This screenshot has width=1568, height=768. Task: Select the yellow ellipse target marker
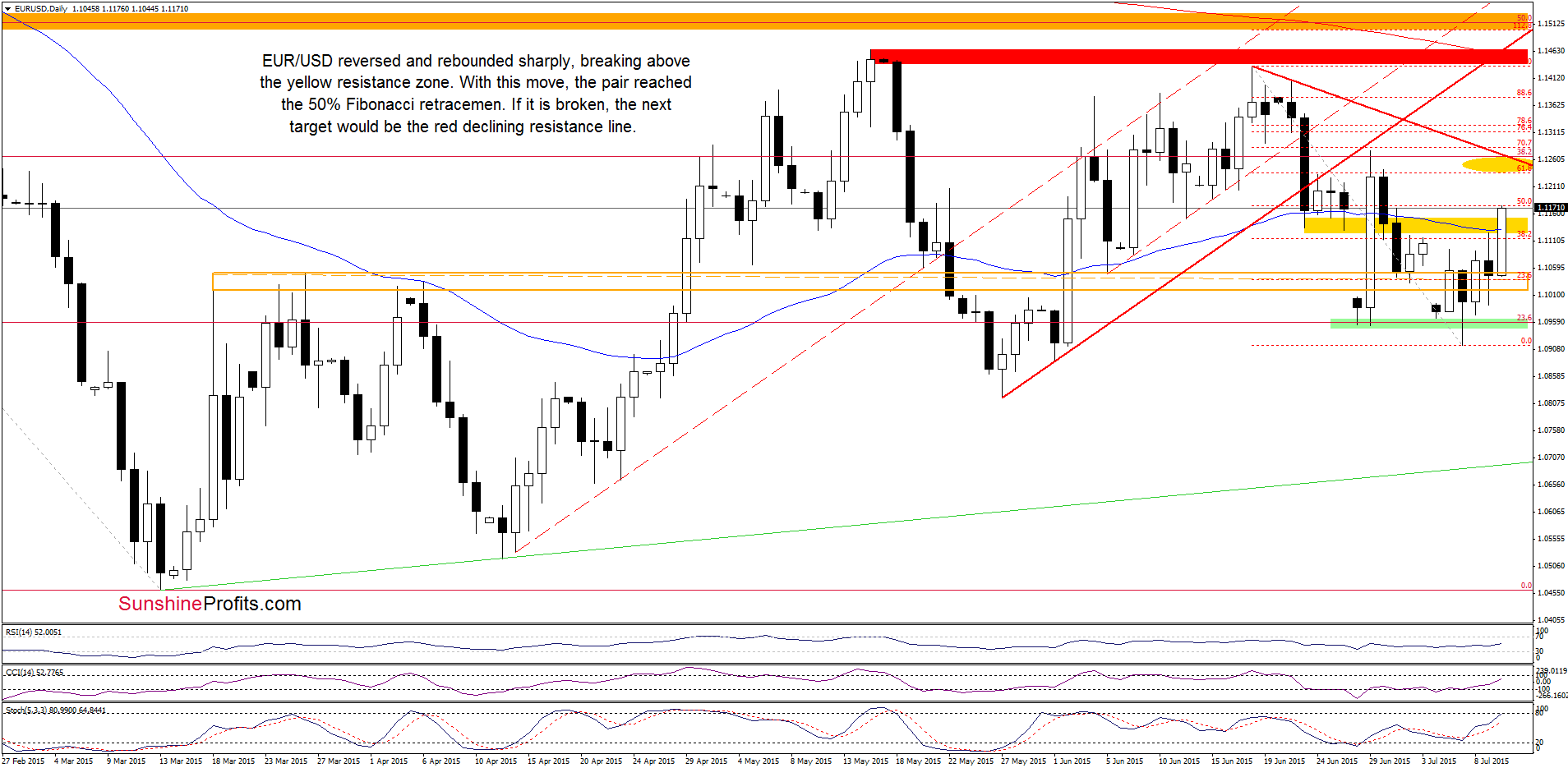tap(1496, 164)
